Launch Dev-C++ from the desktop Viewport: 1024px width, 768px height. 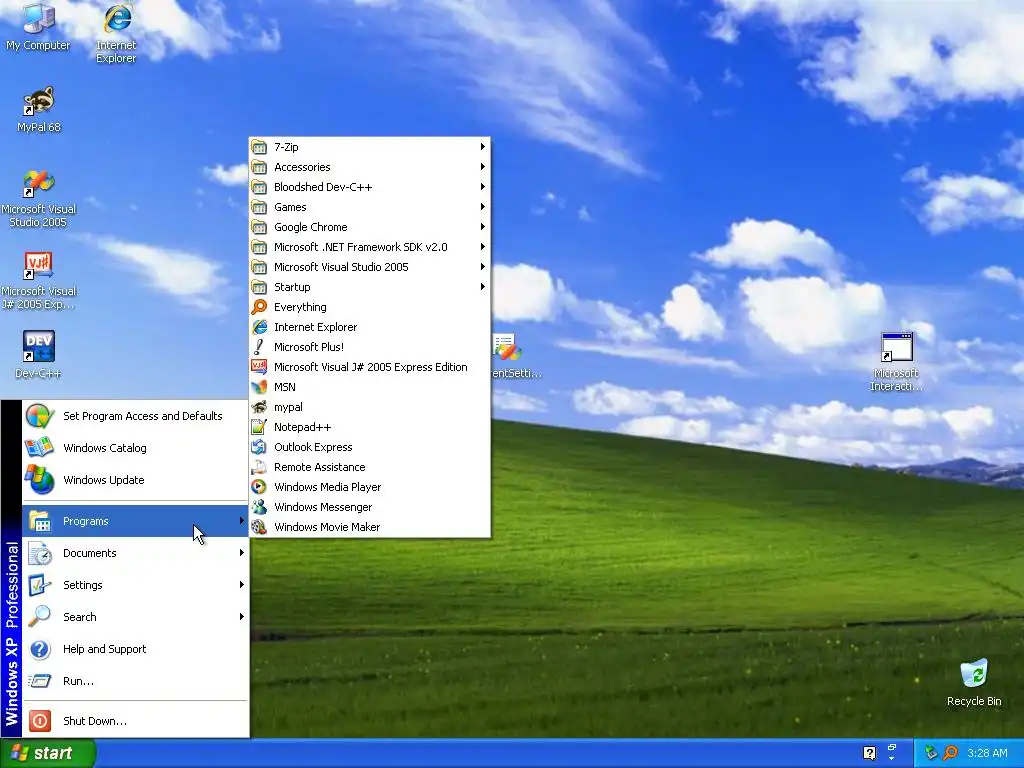39,355
